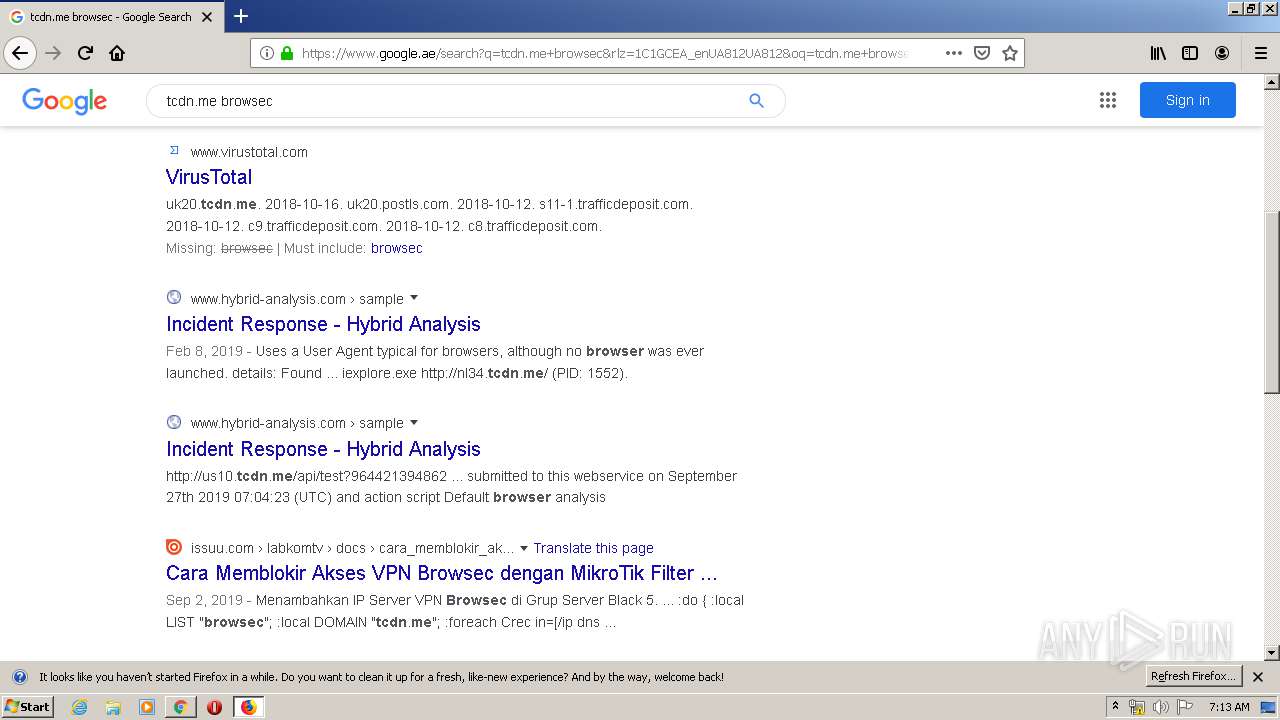1280x720 pixels.
Task: Select the tcdn.me browsec Google Search tab
Action: 111,17
